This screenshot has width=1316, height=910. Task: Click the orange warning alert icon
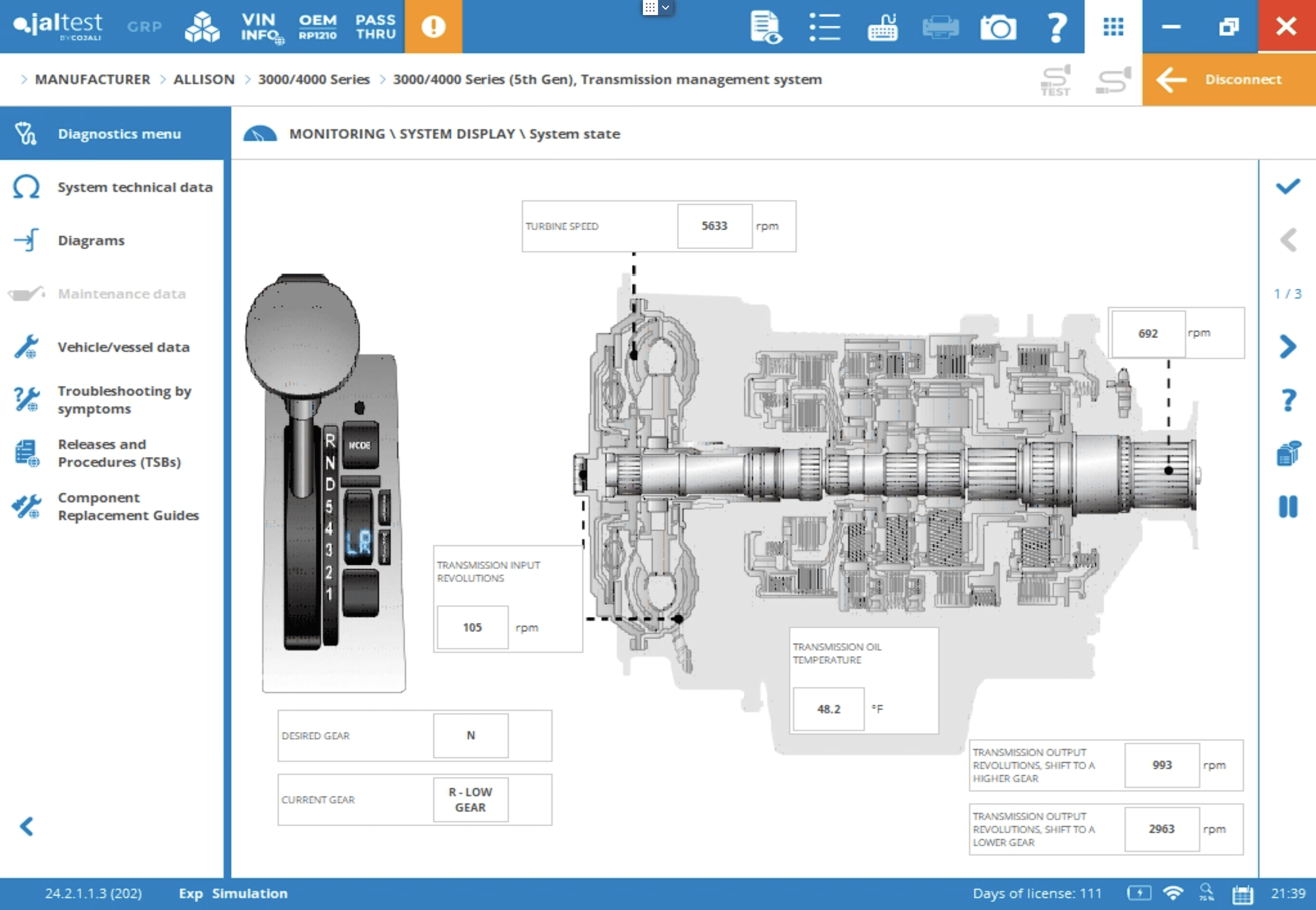click(x=433, y=27)
